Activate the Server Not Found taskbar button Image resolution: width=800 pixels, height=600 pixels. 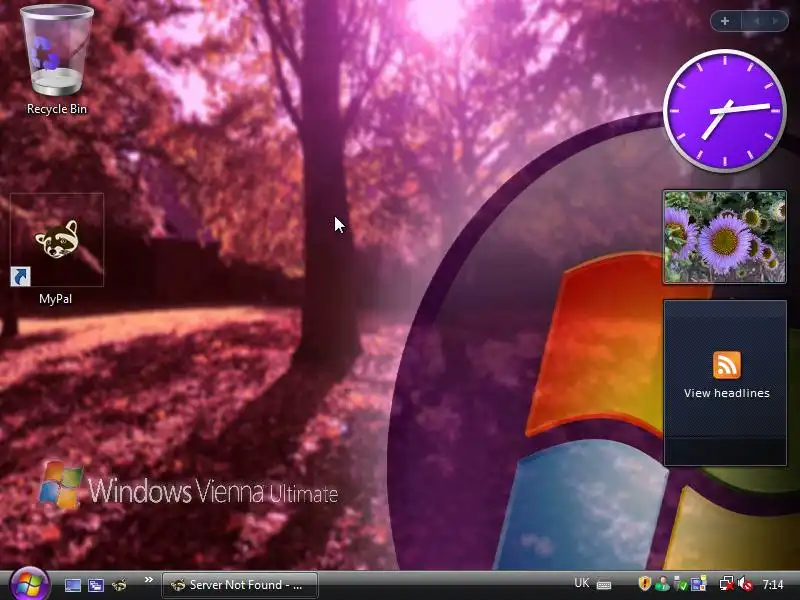(x=240, y=585)
